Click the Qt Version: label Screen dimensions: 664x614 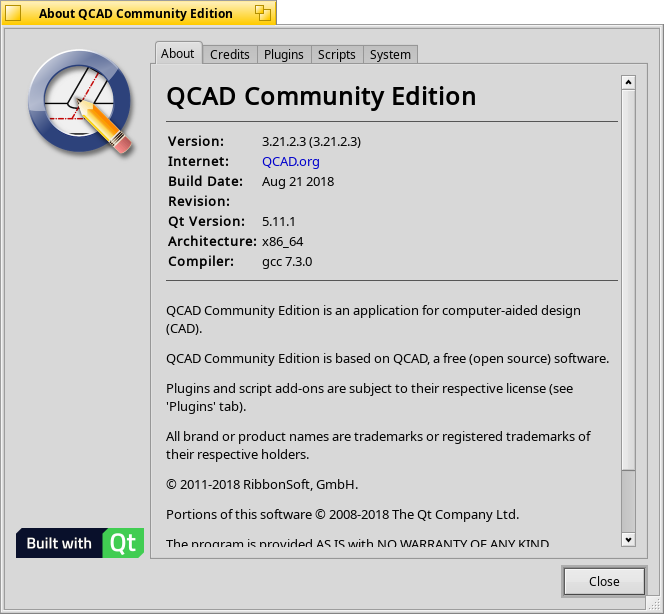207,221
